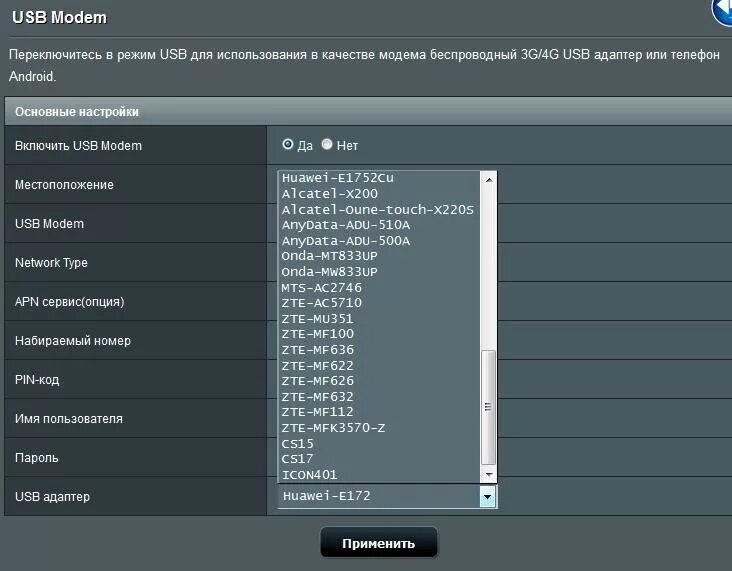The height and width of the screenshot is (571, 732).
Task: Pick CS15 from the list
Action: [x=380, y=444]
